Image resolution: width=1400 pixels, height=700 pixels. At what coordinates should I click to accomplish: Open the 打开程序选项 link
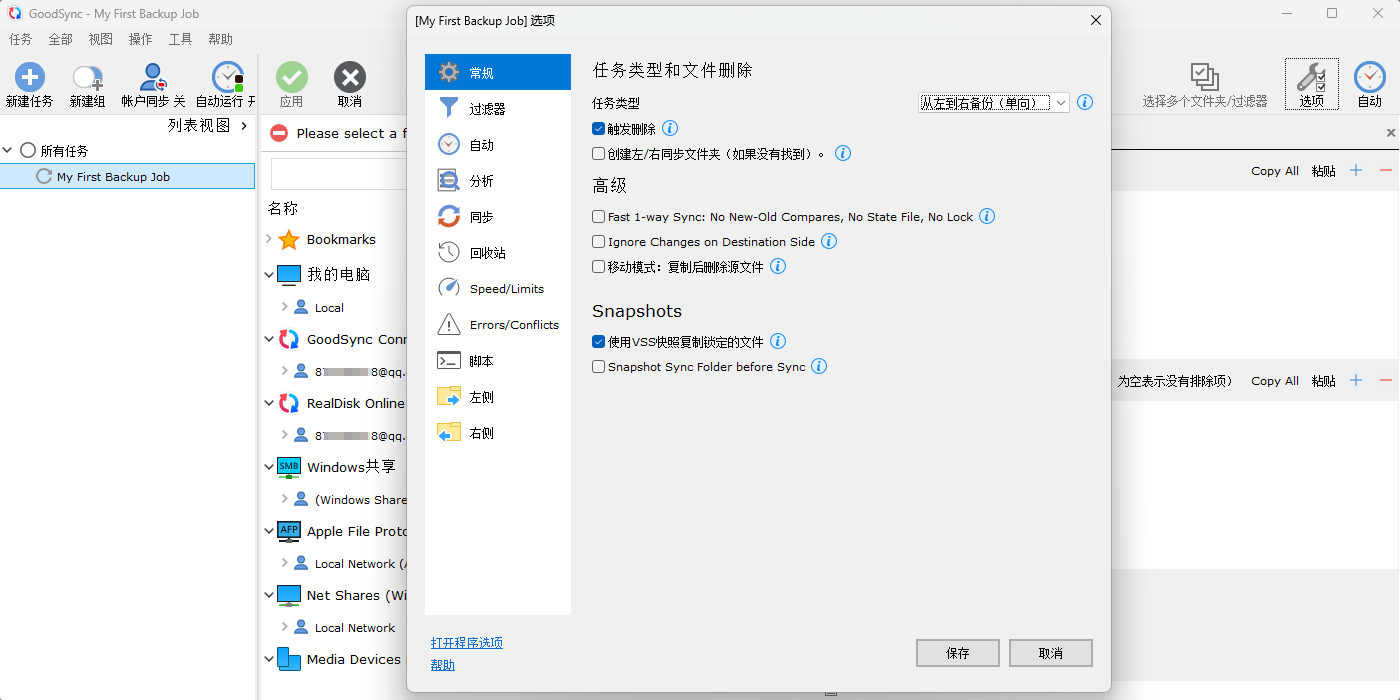pos(466,643)
